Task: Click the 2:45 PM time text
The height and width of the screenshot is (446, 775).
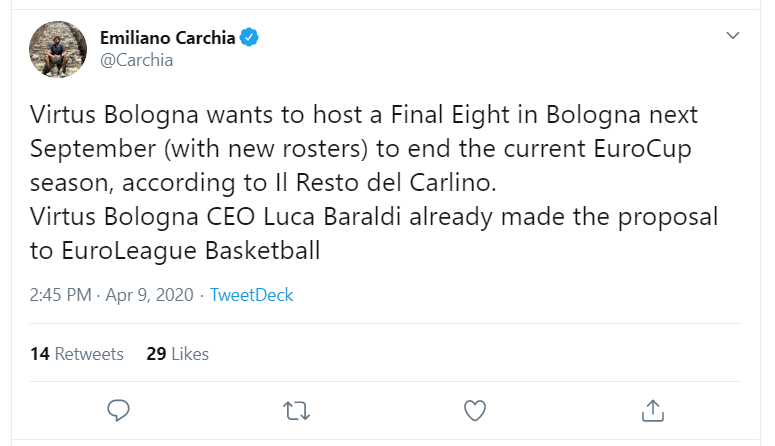Action: [x=63, y=295]
